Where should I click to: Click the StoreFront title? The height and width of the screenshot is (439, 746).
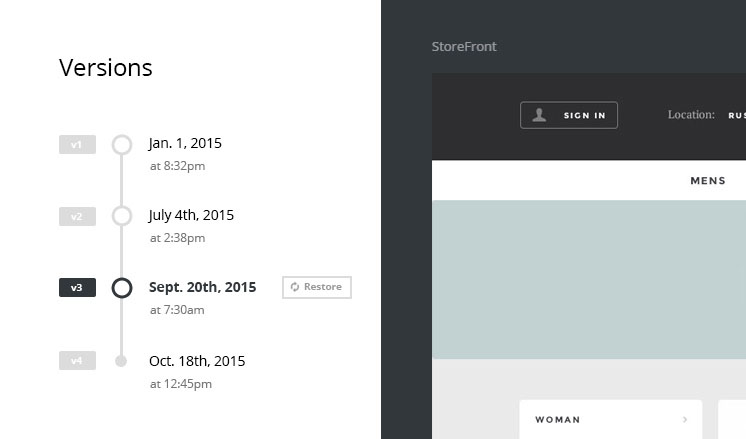(464, 46)
